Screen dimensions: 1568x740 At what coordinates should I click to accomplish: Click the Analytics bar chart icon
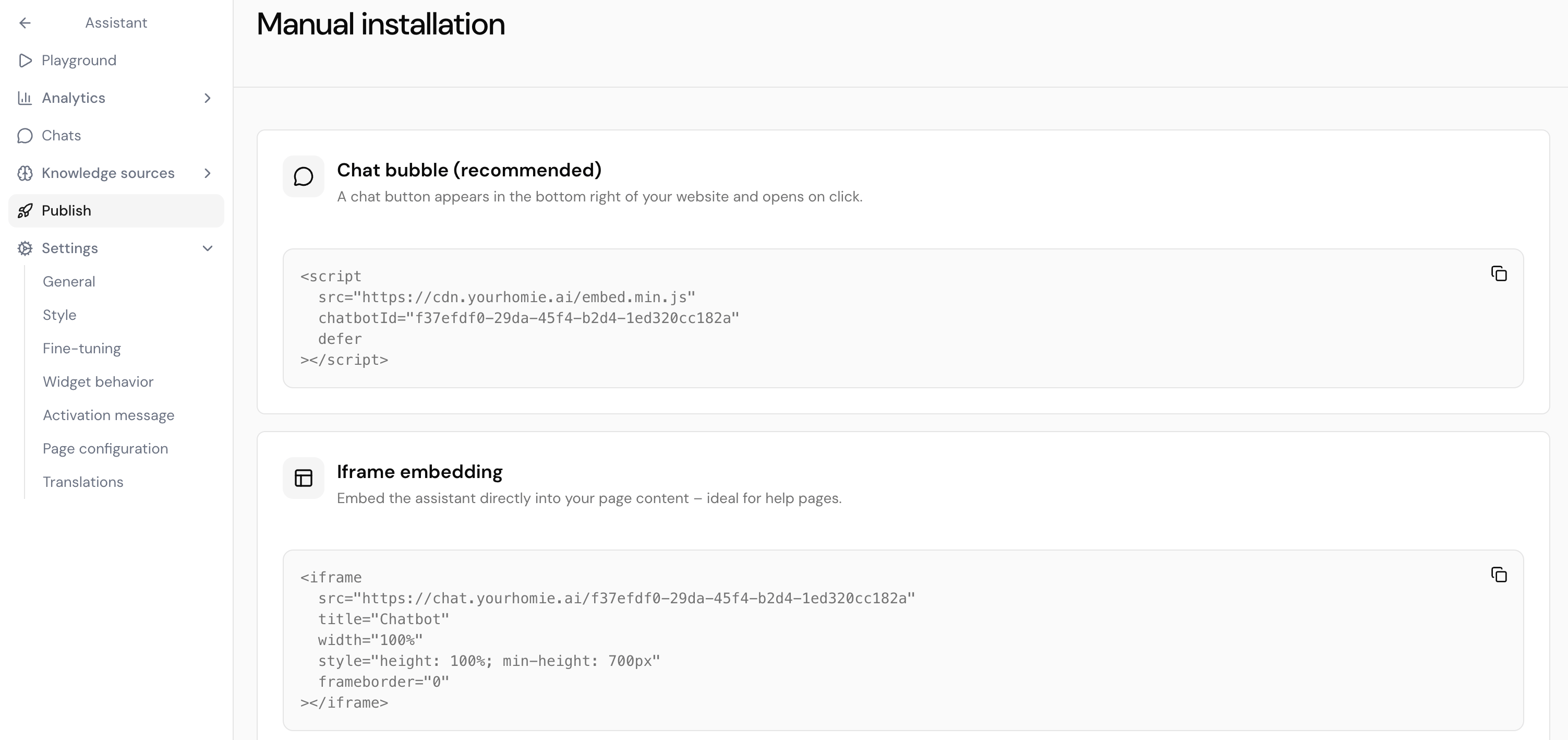[25, 98]
